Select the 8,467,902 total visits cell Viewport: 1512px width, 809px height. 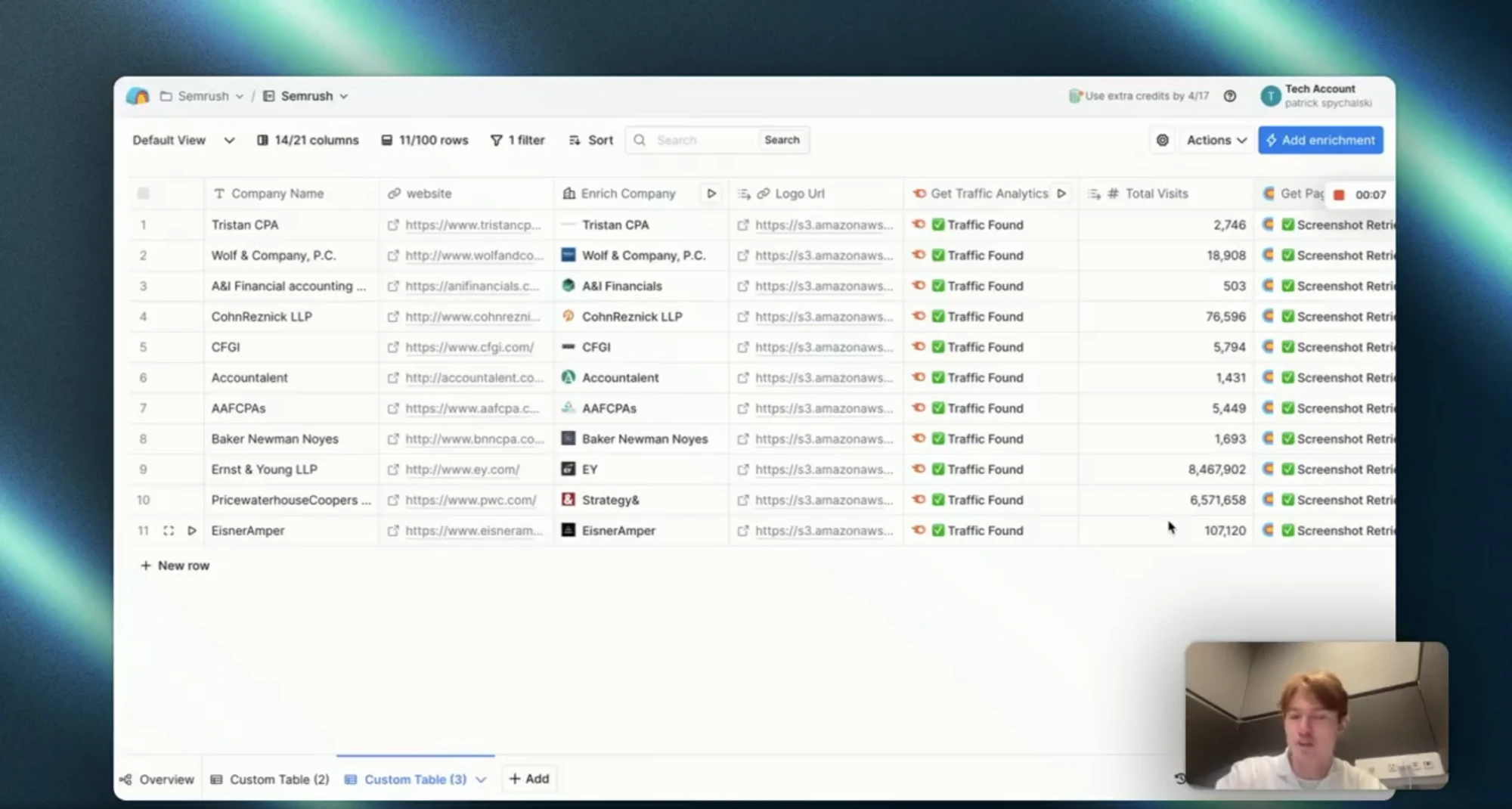pyautogui.click(x=1166, y=470)
